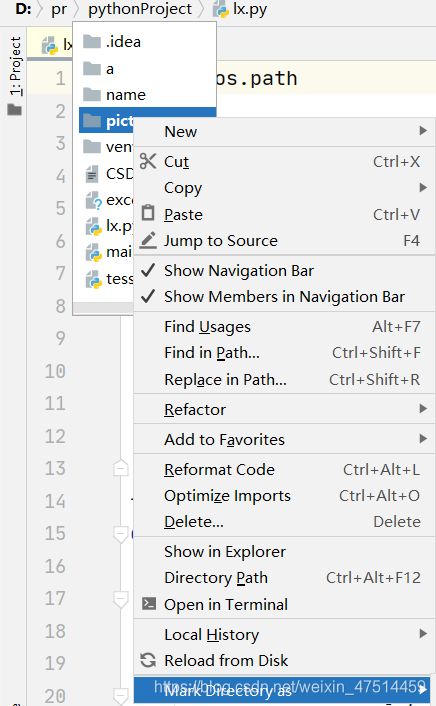The height and width of the screenshot is (706, 436).
Task: Expand the New submenu arrow
Action: tap(422, 131)
